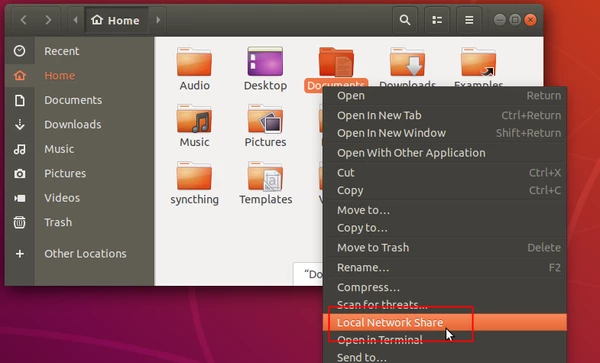Select the Documents folder icon in the file view

336,62
